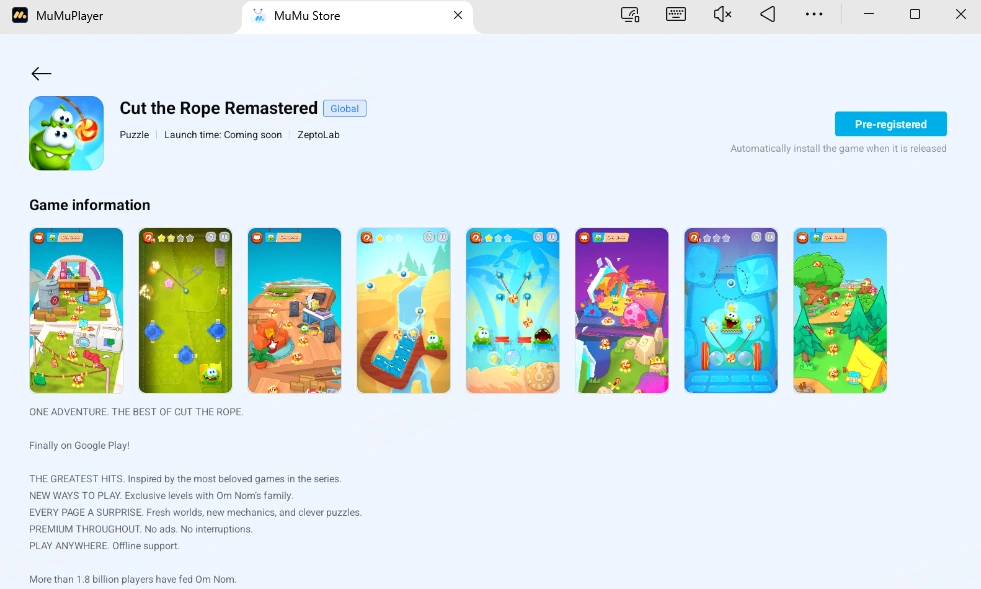Image resolution: width=981 pixels, height=589 pixels.
Task: Click the ZeptoLab developer name
Action: click(318, 135)
